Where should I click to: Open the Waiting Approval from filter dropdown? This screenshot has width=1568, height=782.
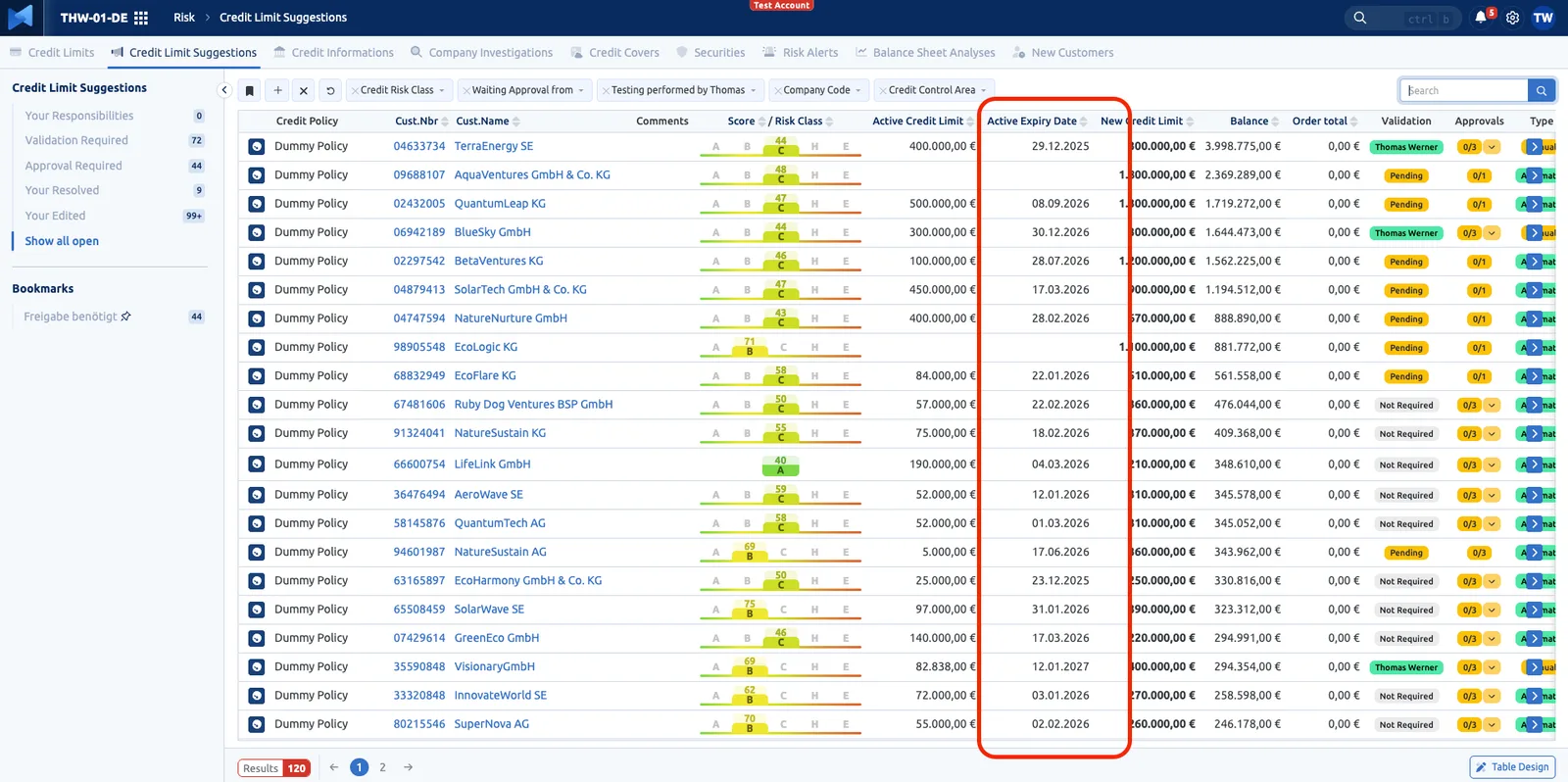525,90
